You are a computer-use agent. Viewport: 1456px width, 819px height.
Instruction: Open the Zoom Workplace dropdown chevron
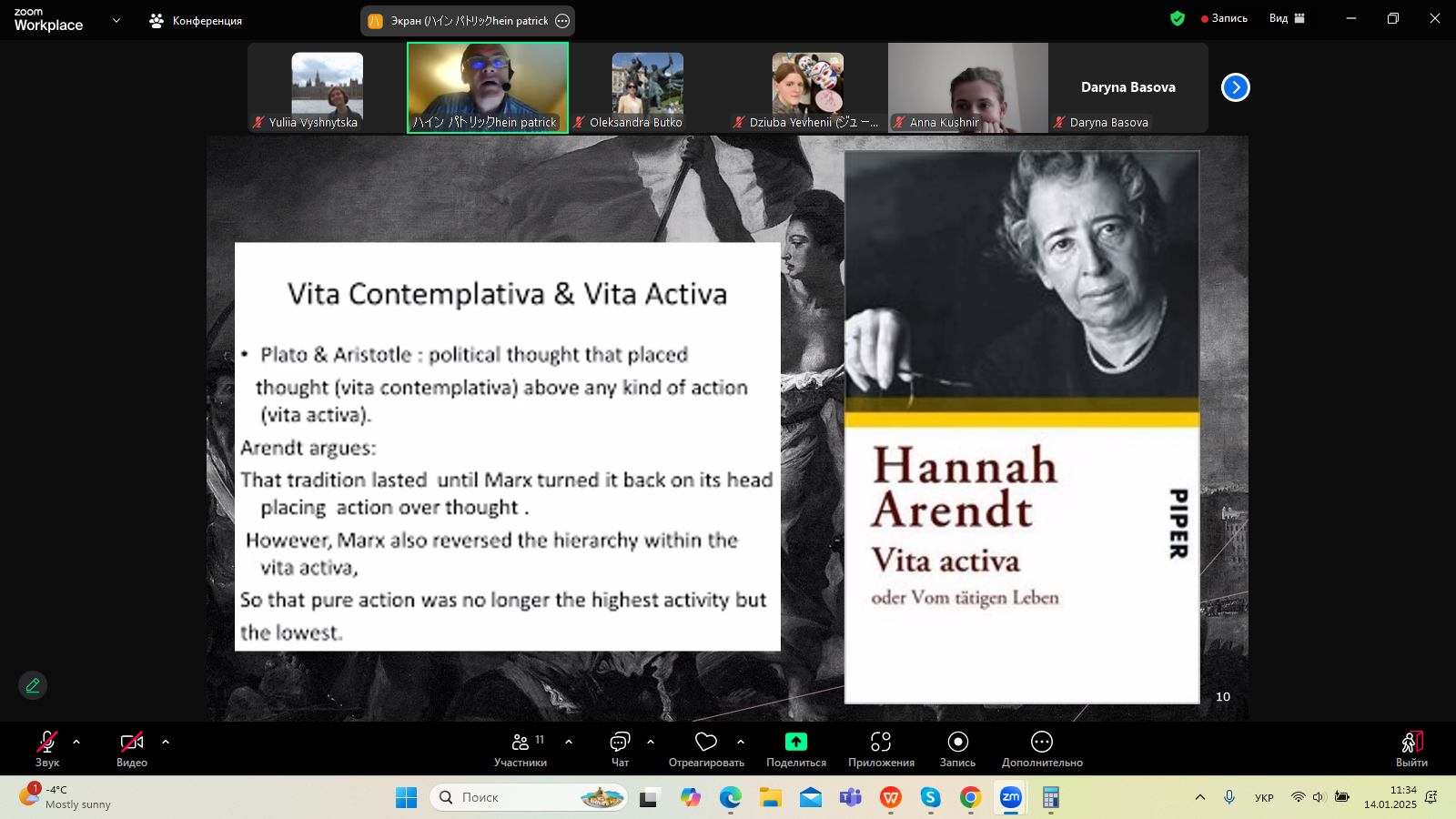116,20
